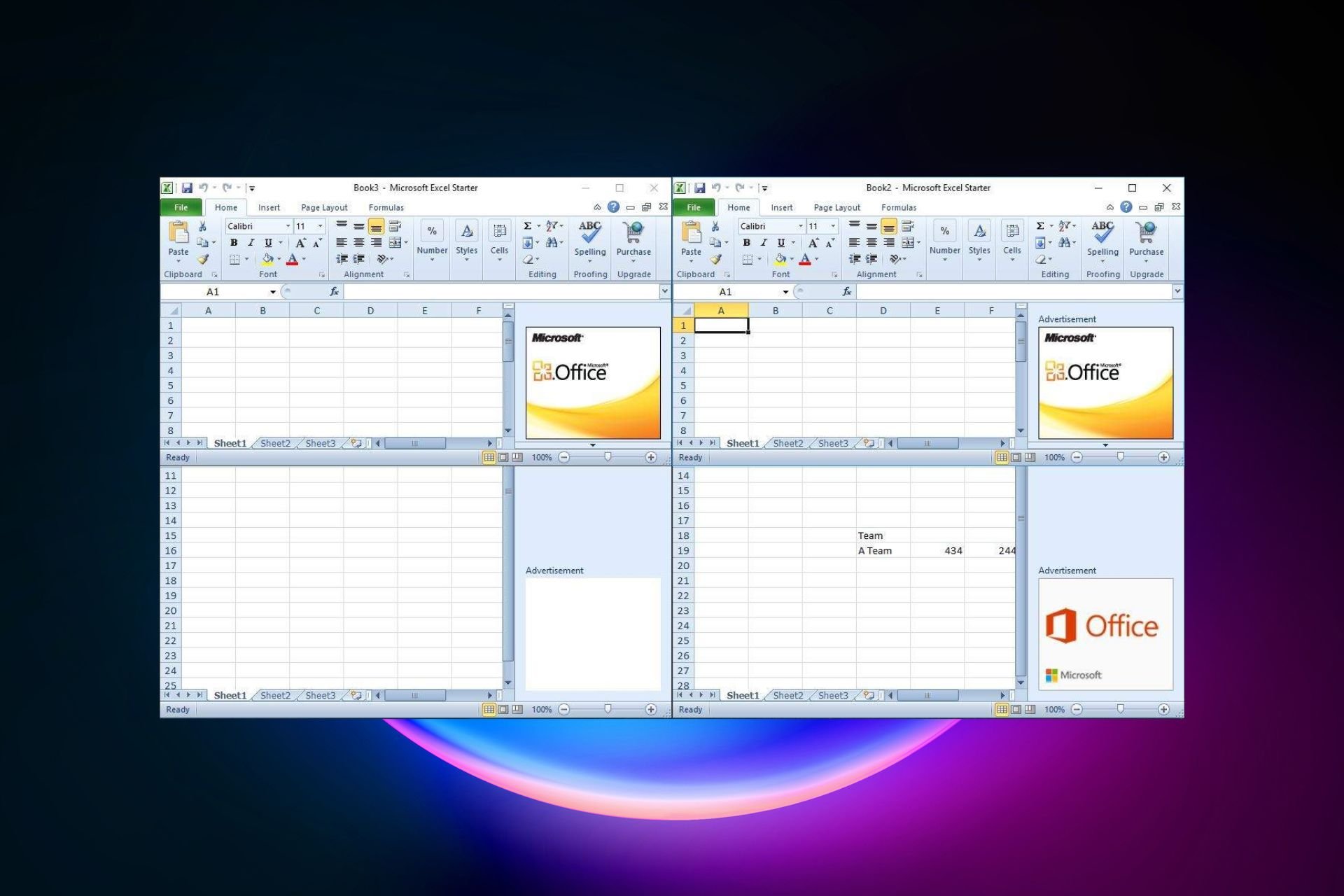Click the zoom slider handle in Book3

pos(608,457)
